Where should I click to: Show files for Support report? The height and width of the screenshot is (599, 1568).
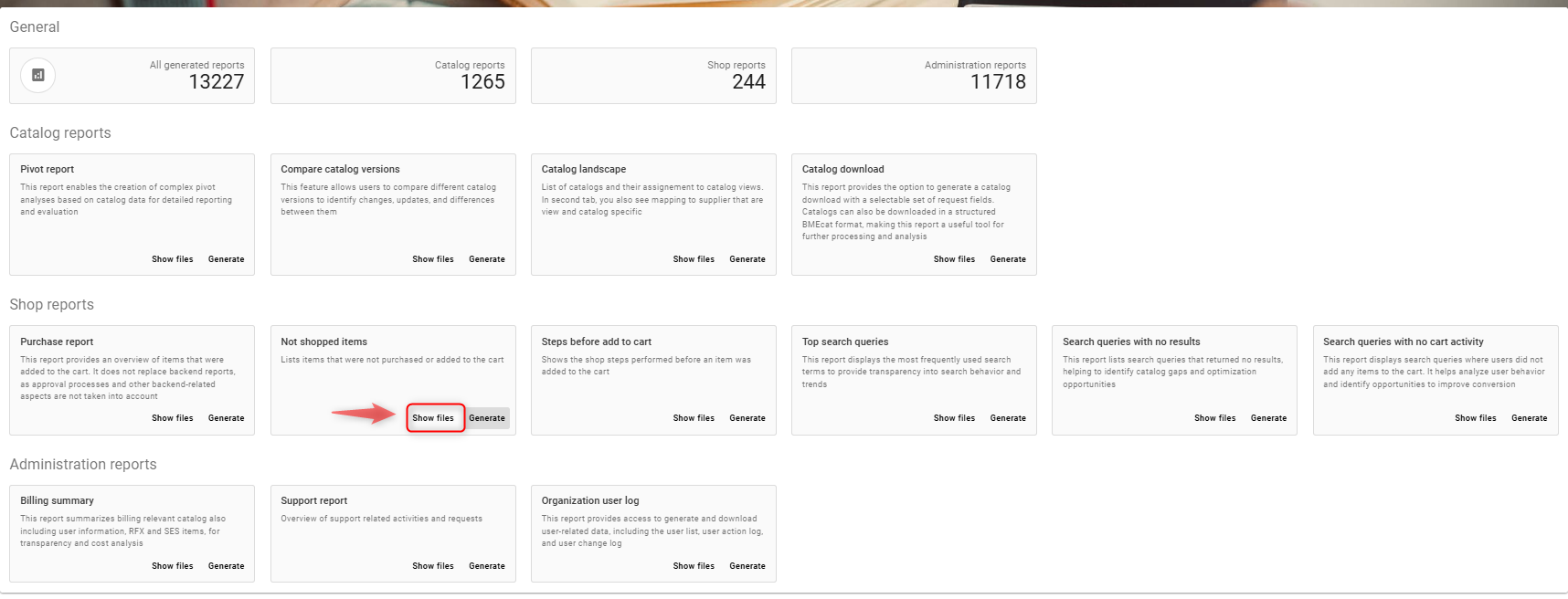point(433,566)
